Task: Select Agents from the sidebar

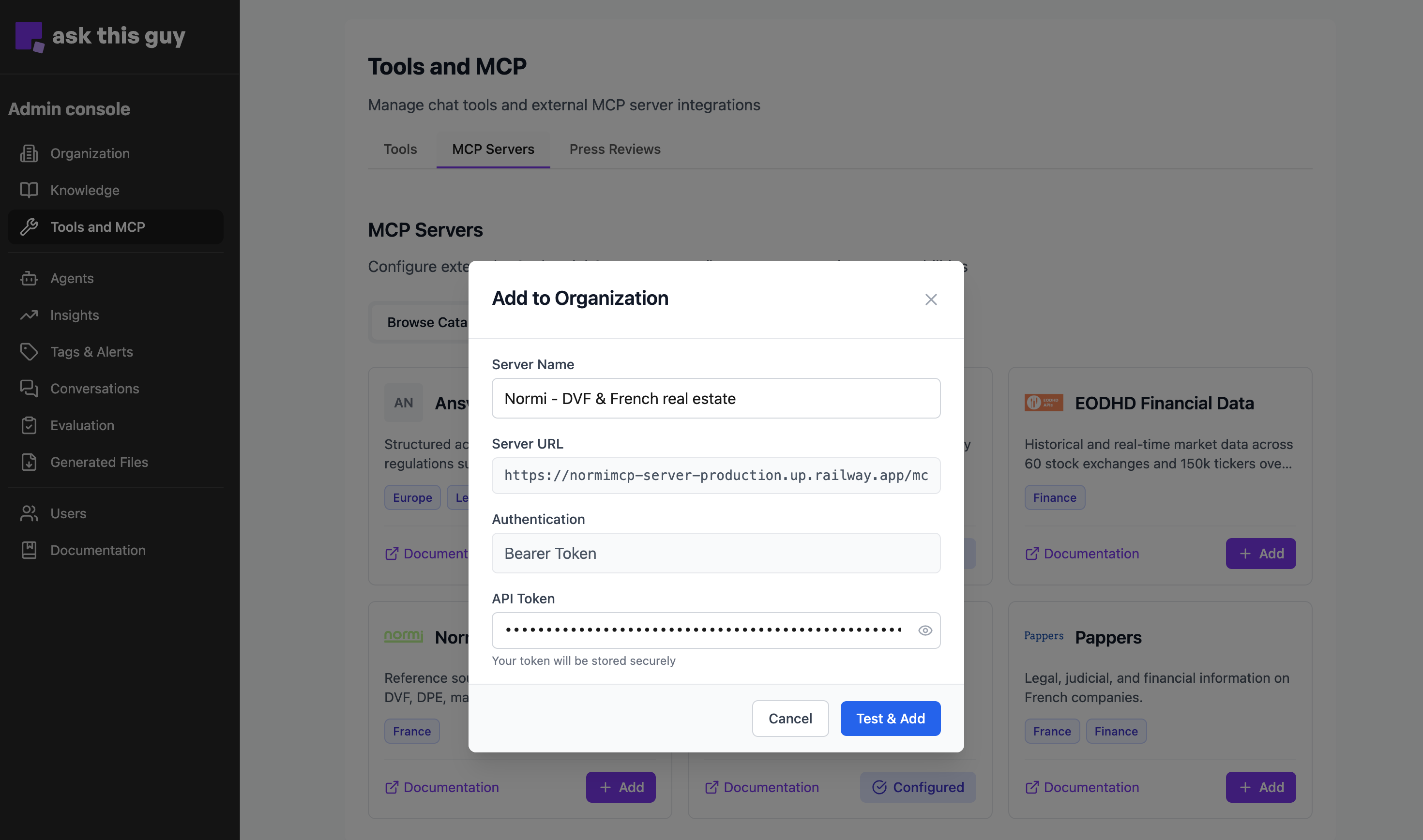Action: click(72, 278)
